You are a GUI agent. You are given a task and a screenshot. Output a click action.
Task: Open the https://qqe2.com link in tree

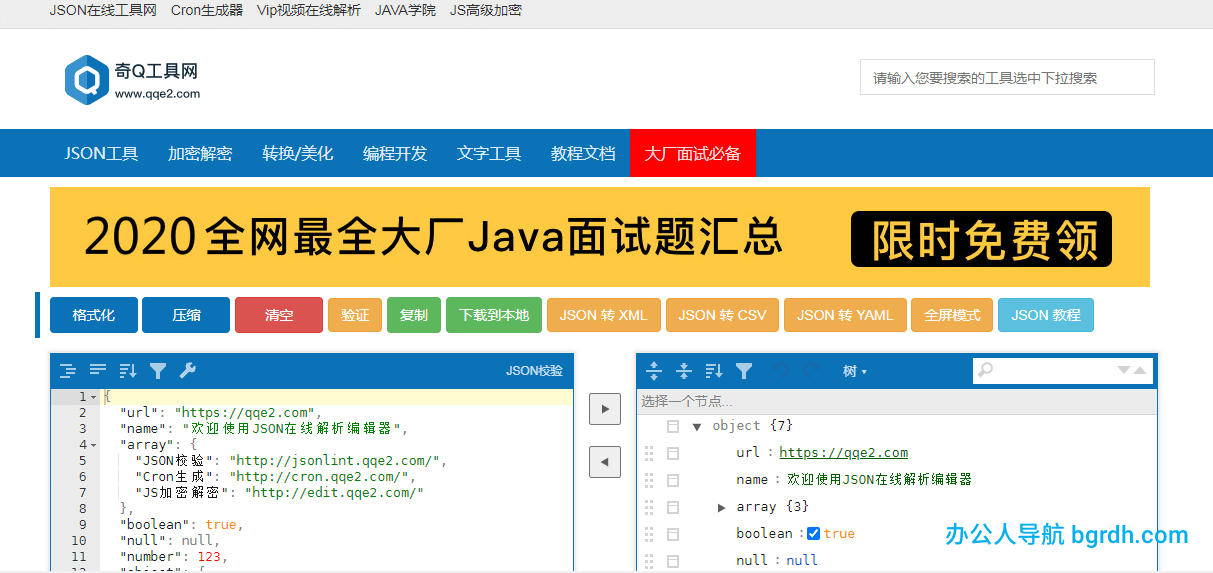point(843,453)
